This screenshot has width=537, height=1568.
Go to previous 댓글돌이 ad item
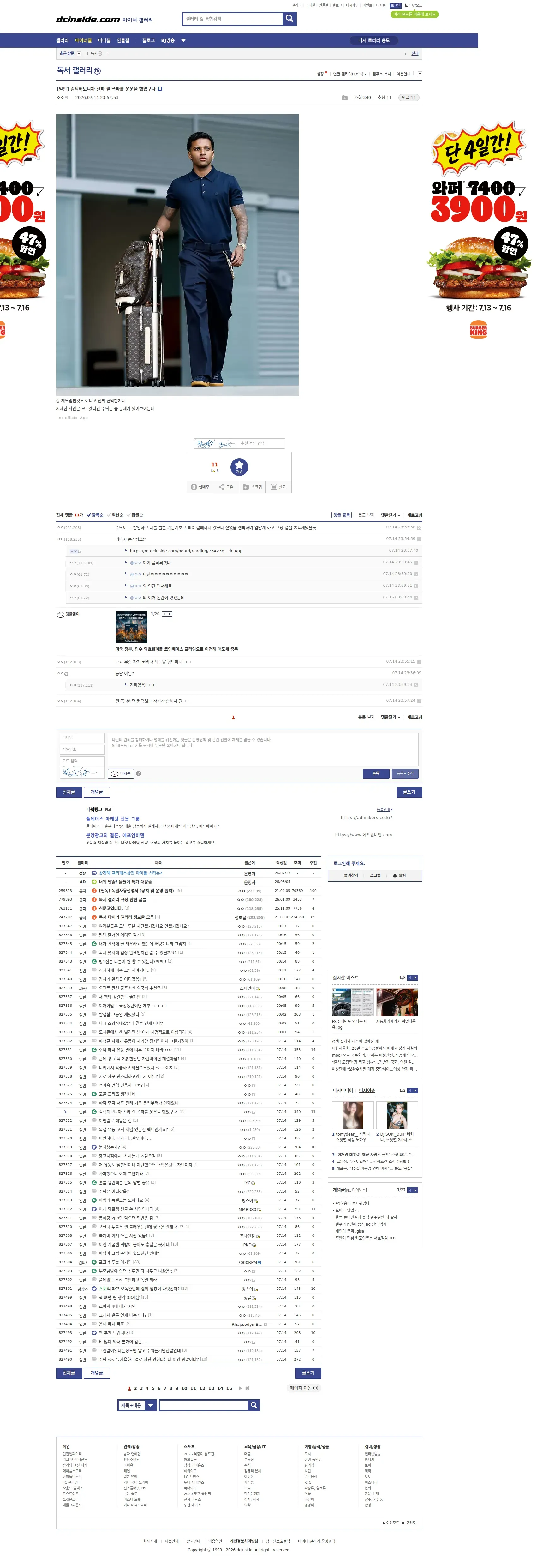tap(164, 614)
